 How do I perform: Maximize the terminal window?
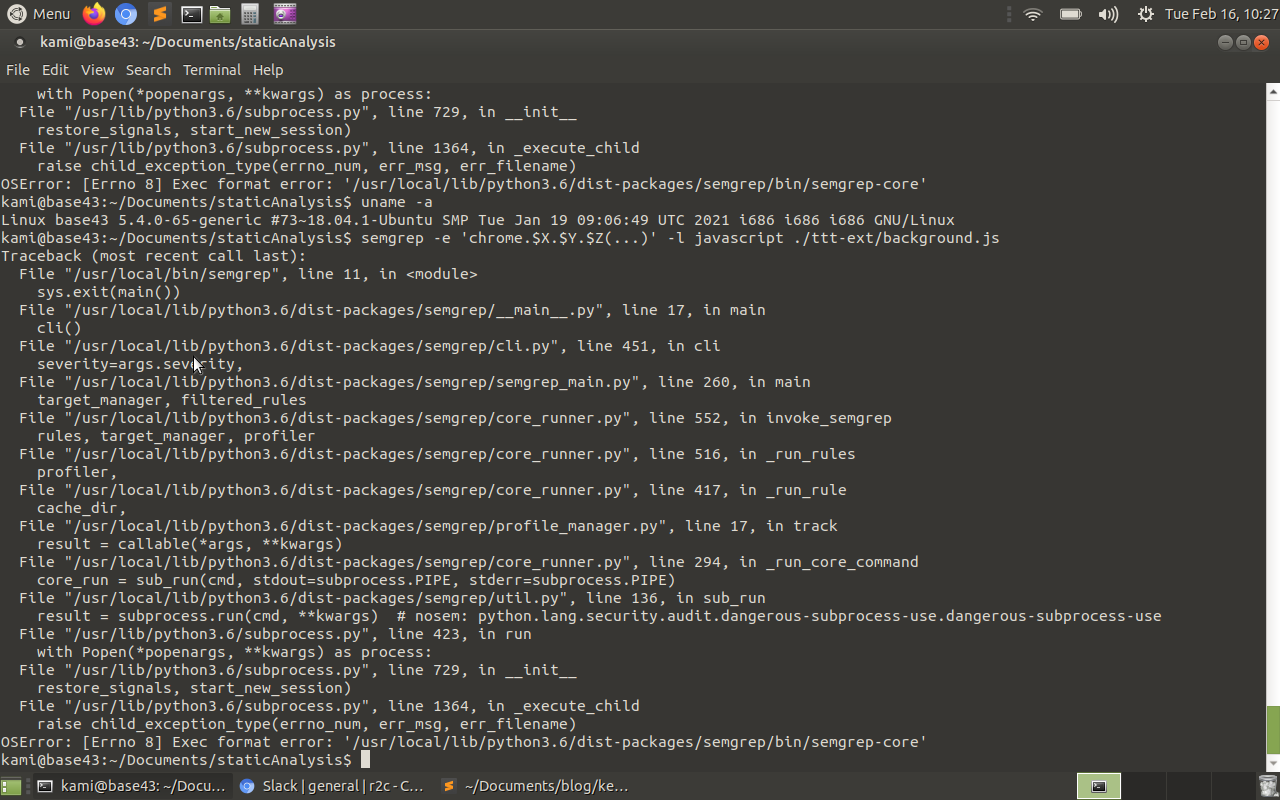click(x=1243, y=42)
